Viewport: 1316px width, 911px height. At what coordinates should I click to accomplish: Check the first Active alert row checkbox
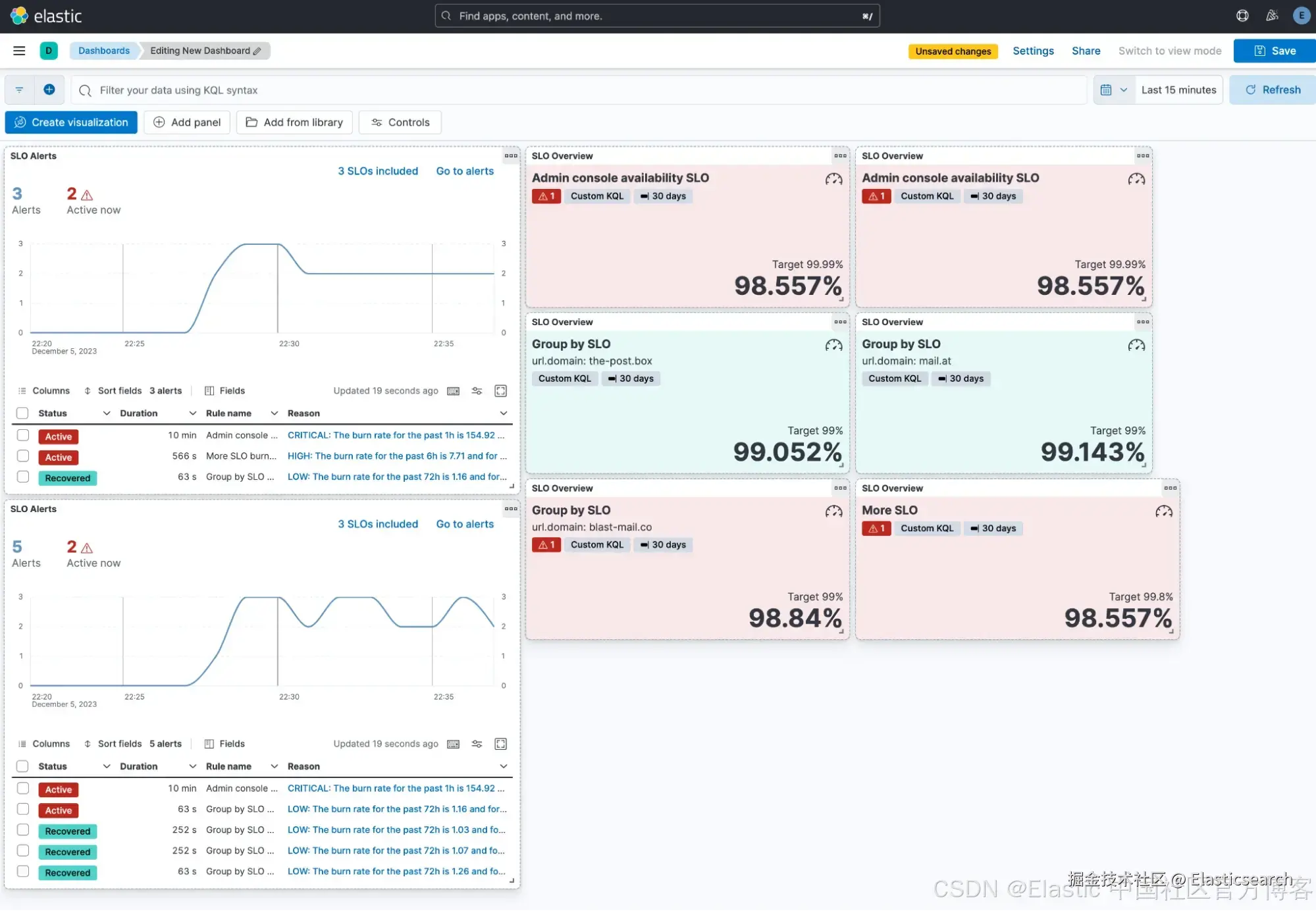pyautogui.click(x=23, y=435)
